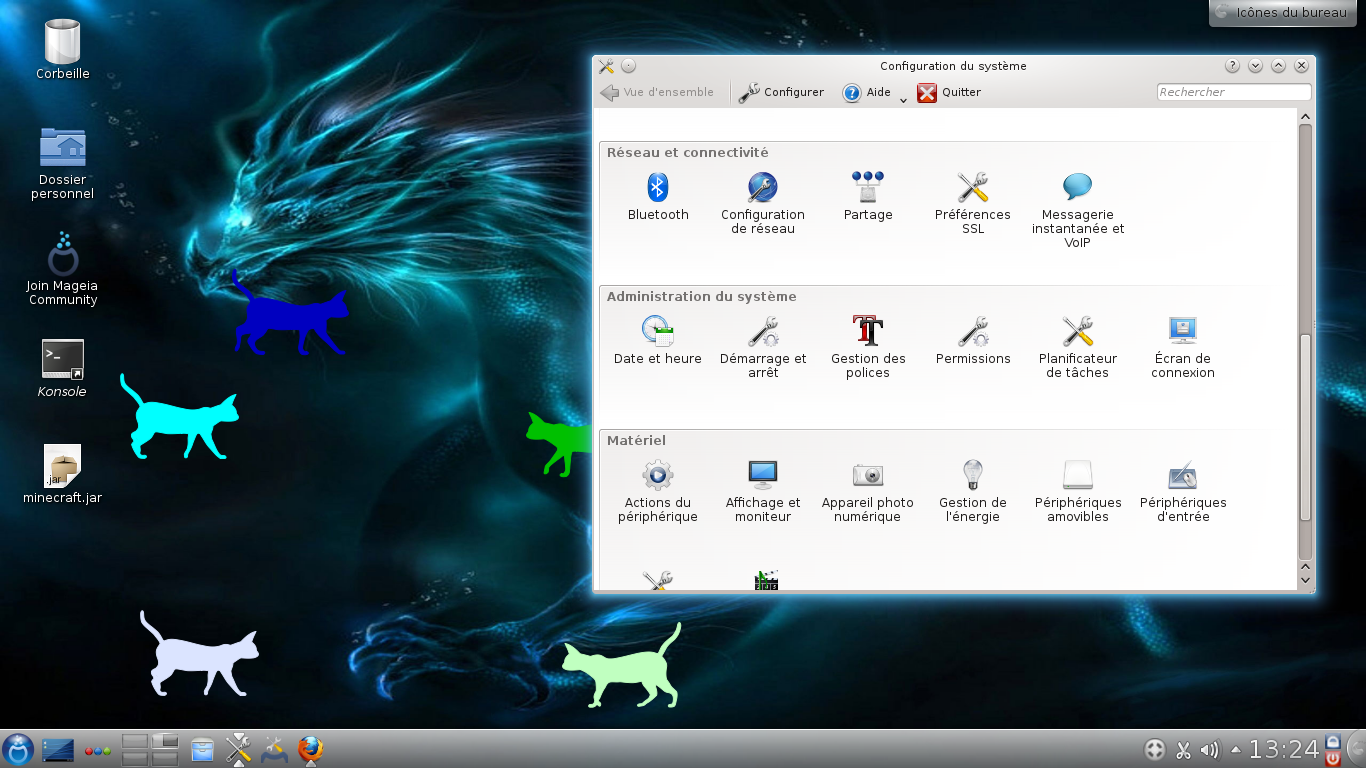Open Mageia Control Center from the panel
1366x768 pixels.
click(x=274, y=749)
